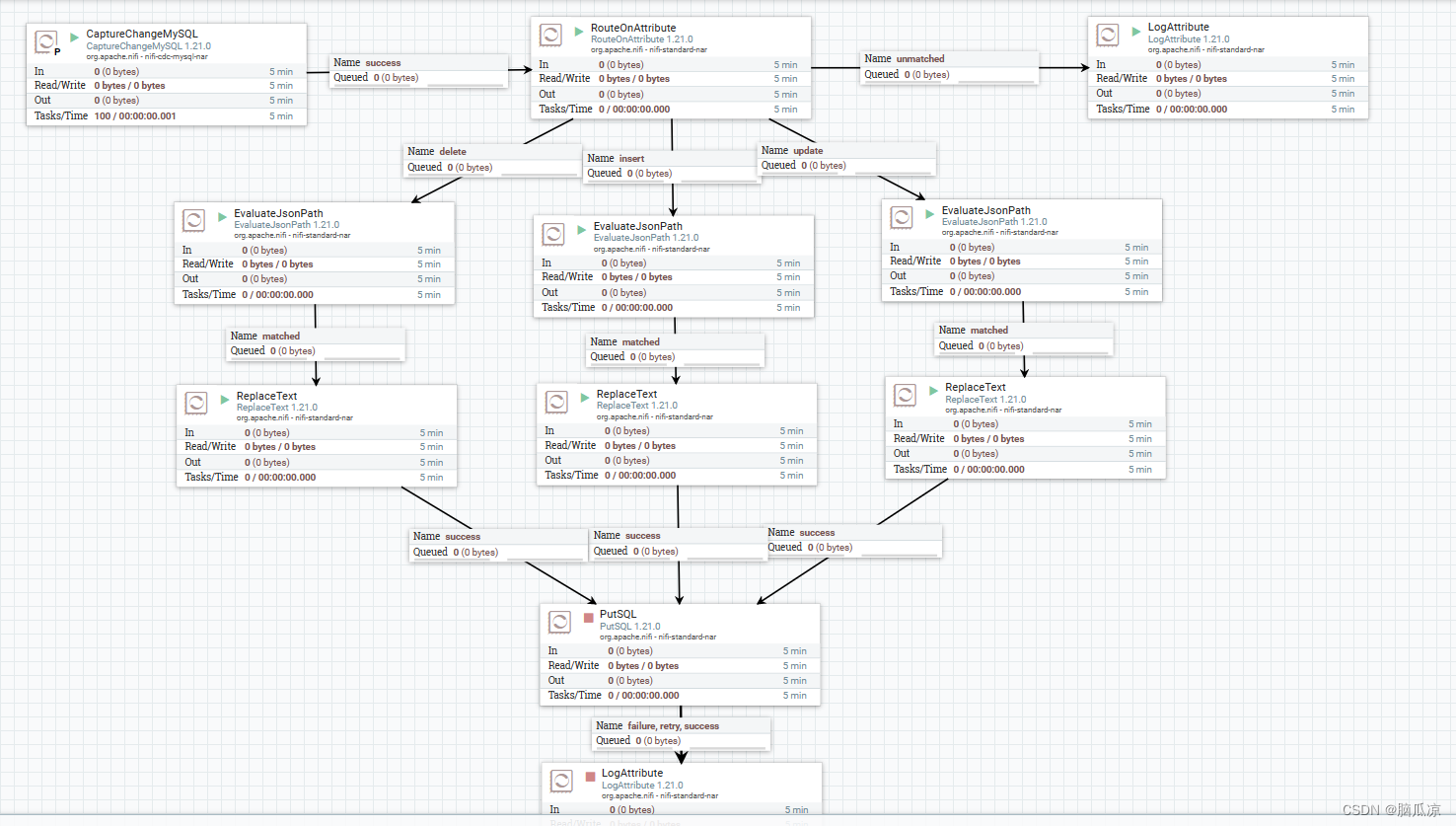Click the ReplaceText processor icon on the insert branch
The width and height of the screenshot is (1456, 826).
pos(556,402)
